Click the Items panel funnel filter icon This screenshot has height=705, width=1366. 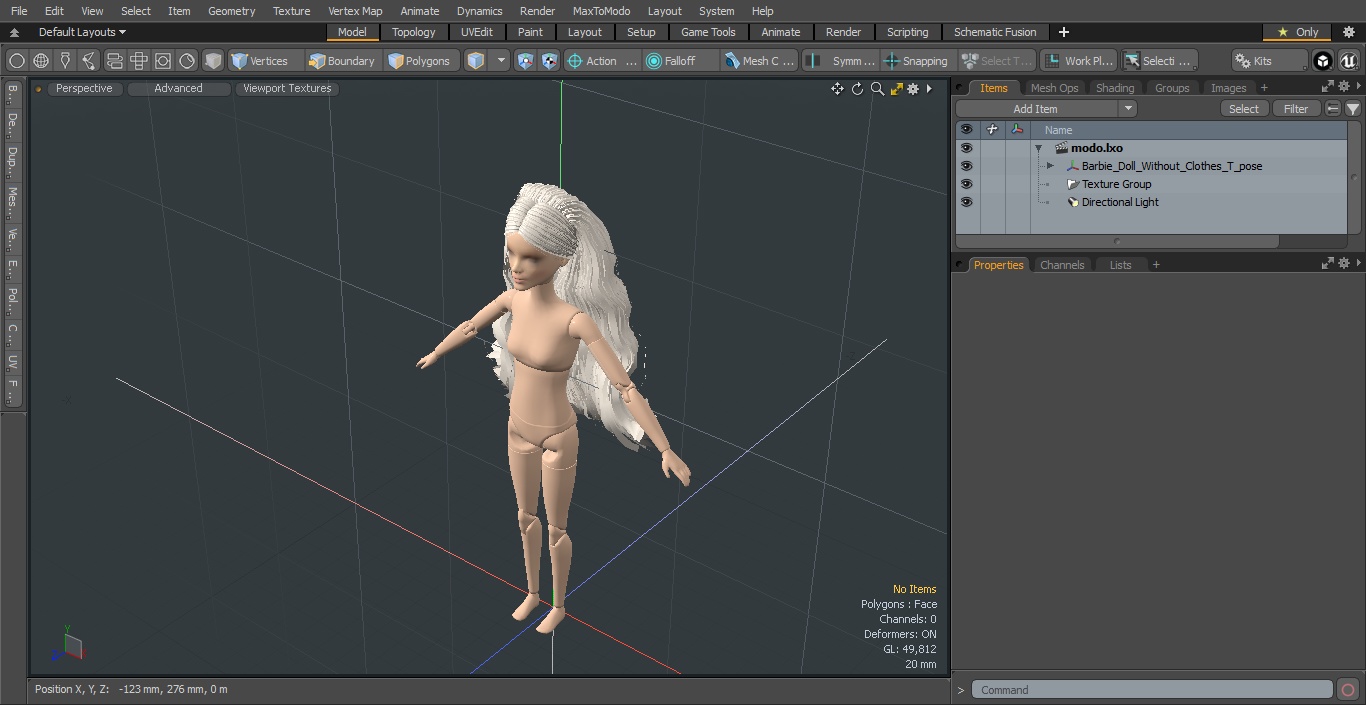pyautogui.click(x=1353, y=109)
